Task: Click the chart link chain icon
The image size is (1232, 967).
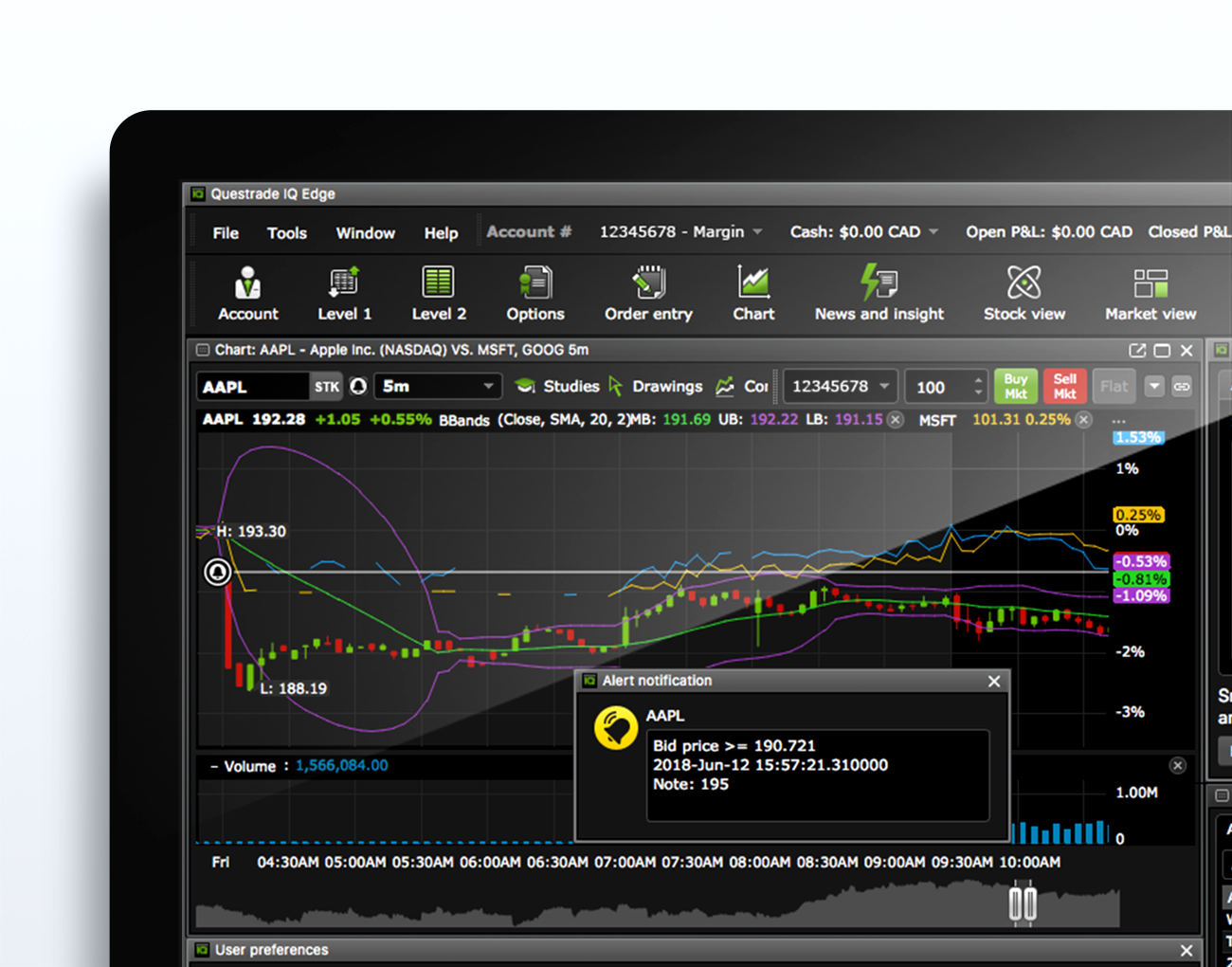Action: [x=1182, y=386]
